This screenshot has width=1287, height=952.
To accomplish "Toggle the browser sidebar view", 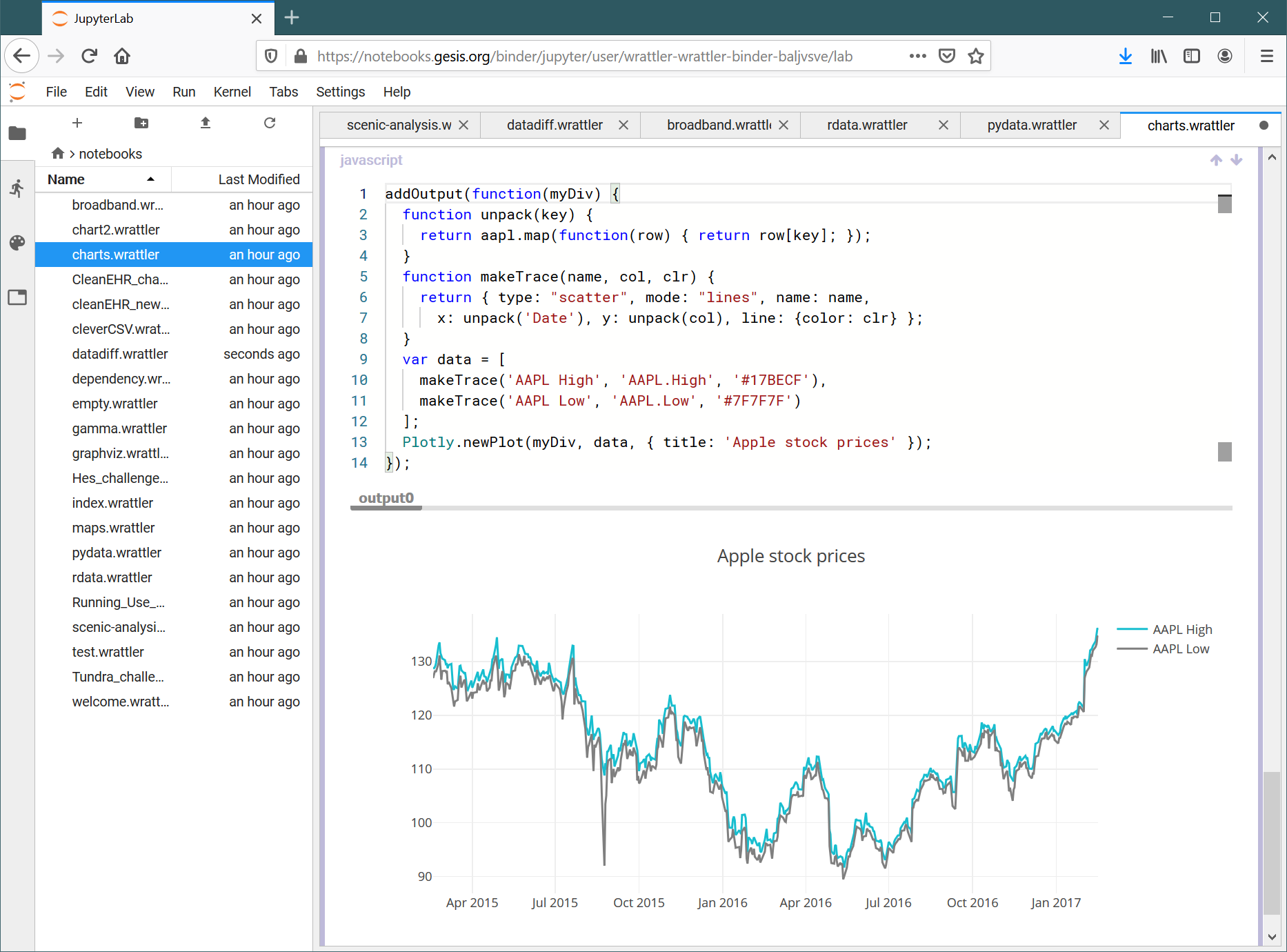I will coord(1192,56).
